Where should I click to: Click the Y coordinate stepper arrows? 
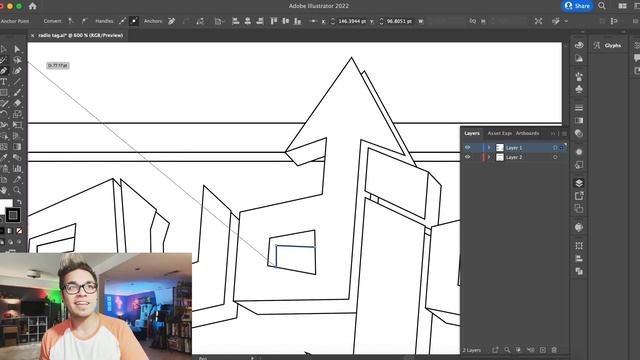tap(381, 21)
